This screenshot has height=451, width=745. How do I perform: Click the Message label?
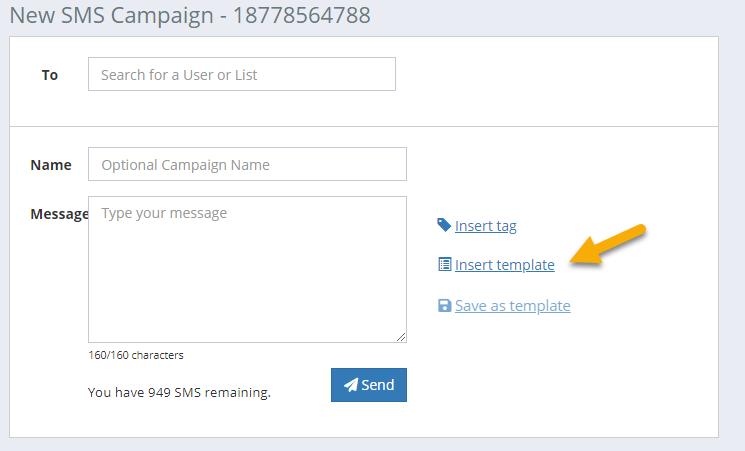59,214
